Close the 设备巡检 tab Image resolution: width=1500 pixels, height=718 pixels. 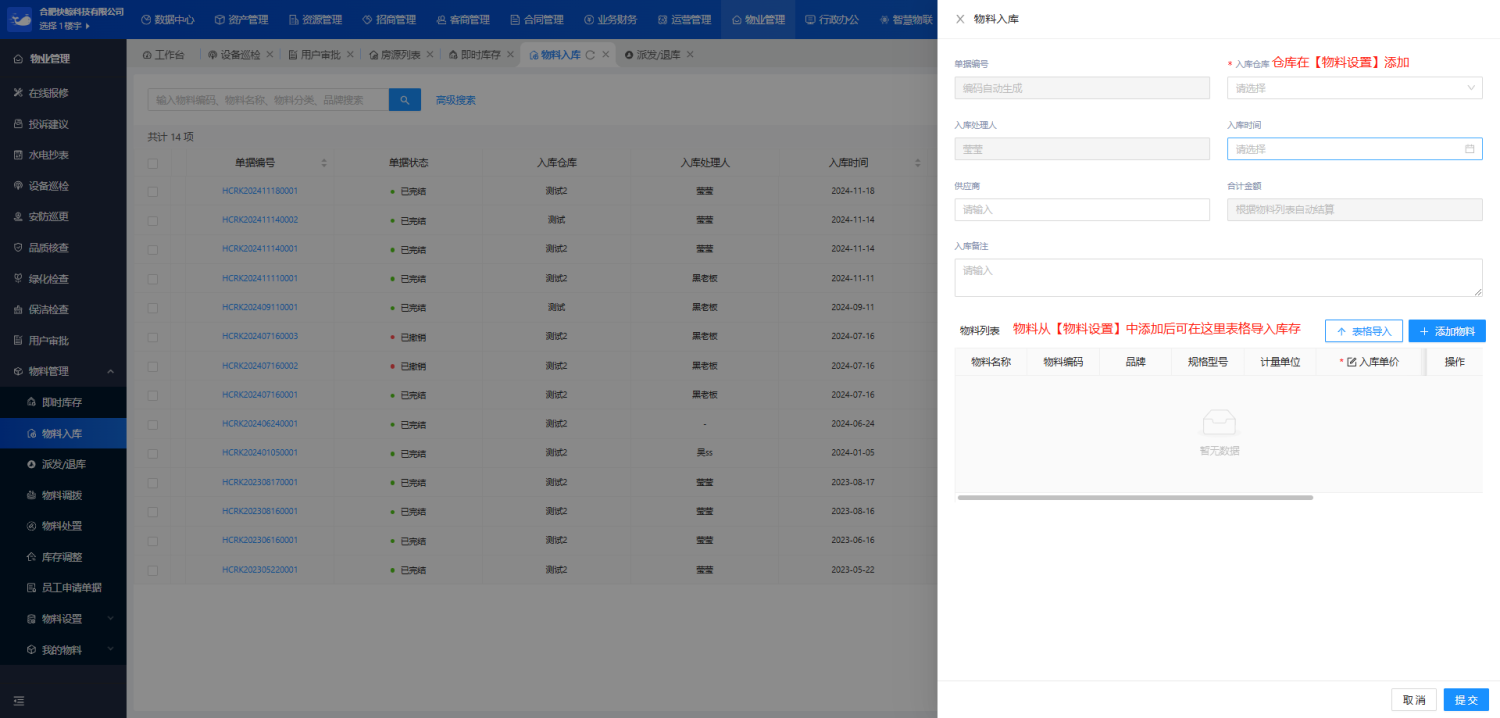pyautogui.click(x=269, y=54)
